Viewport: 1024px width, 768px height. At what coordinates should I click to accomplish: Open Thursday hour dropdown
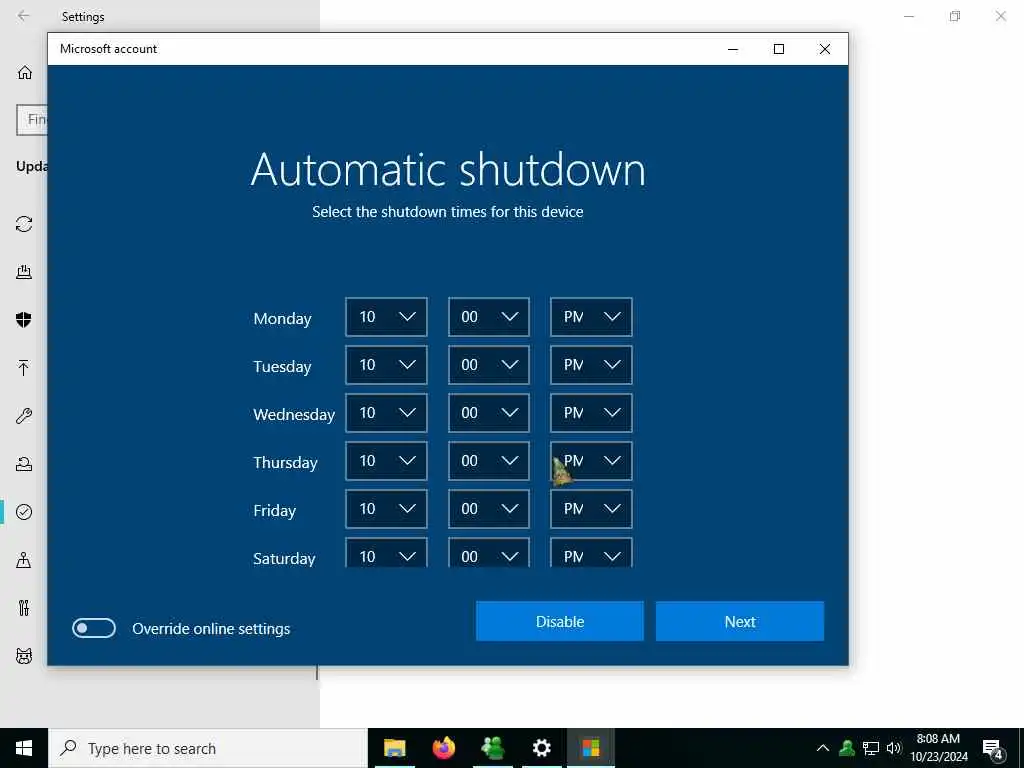[x=387, y=461]
